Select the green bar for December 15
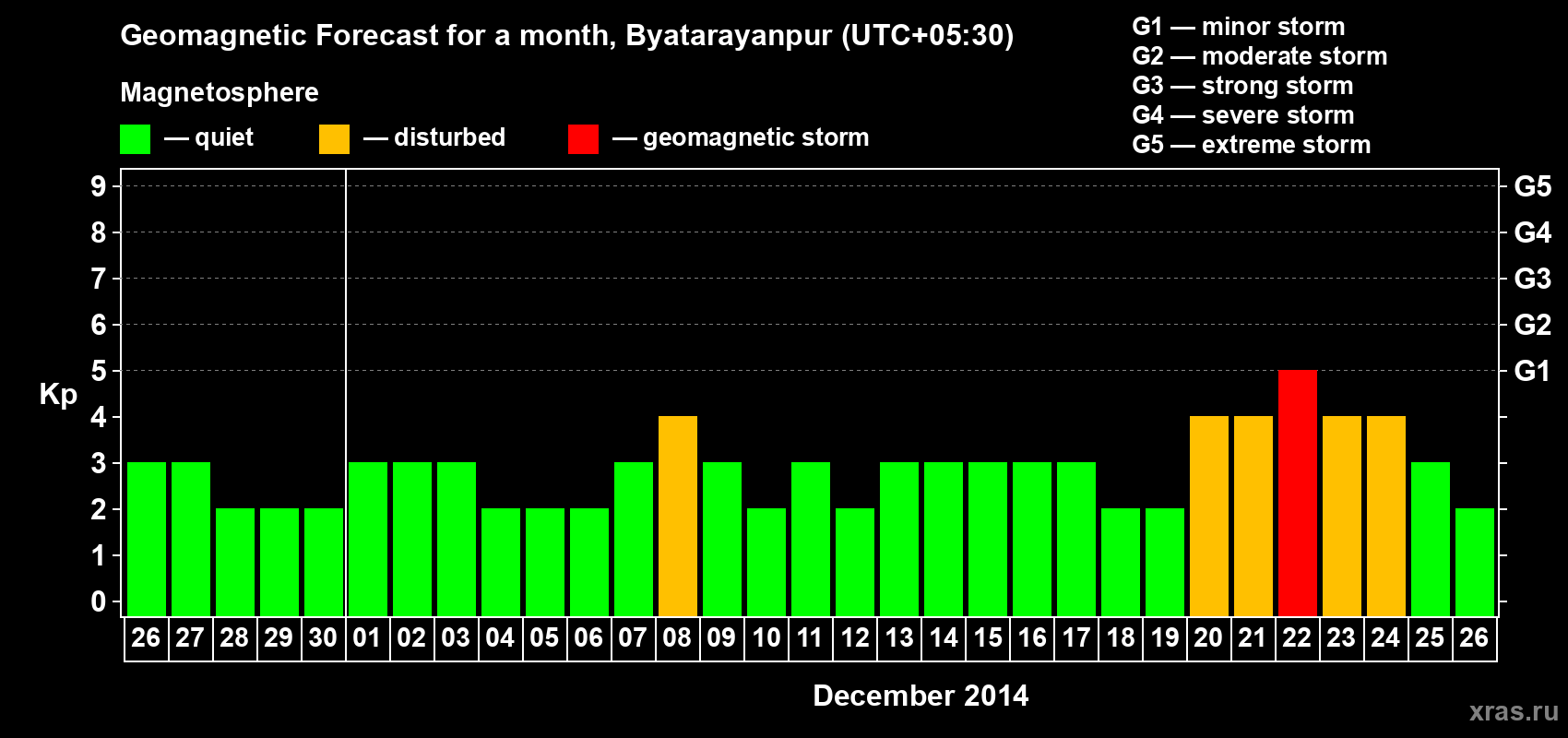 (988, 539)
